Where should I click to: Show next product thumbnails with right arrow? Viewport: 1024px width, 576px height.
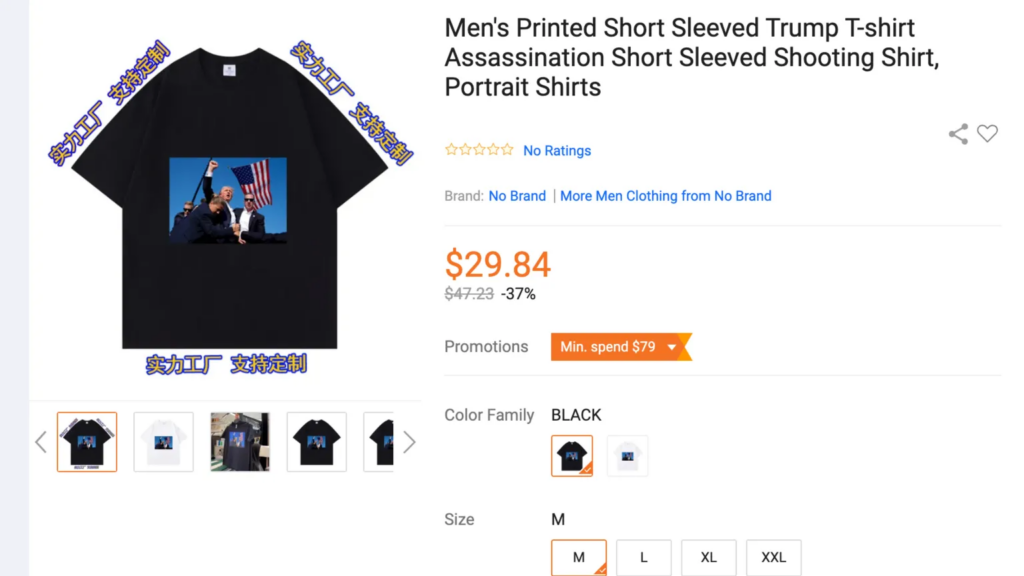coord(409,442)
